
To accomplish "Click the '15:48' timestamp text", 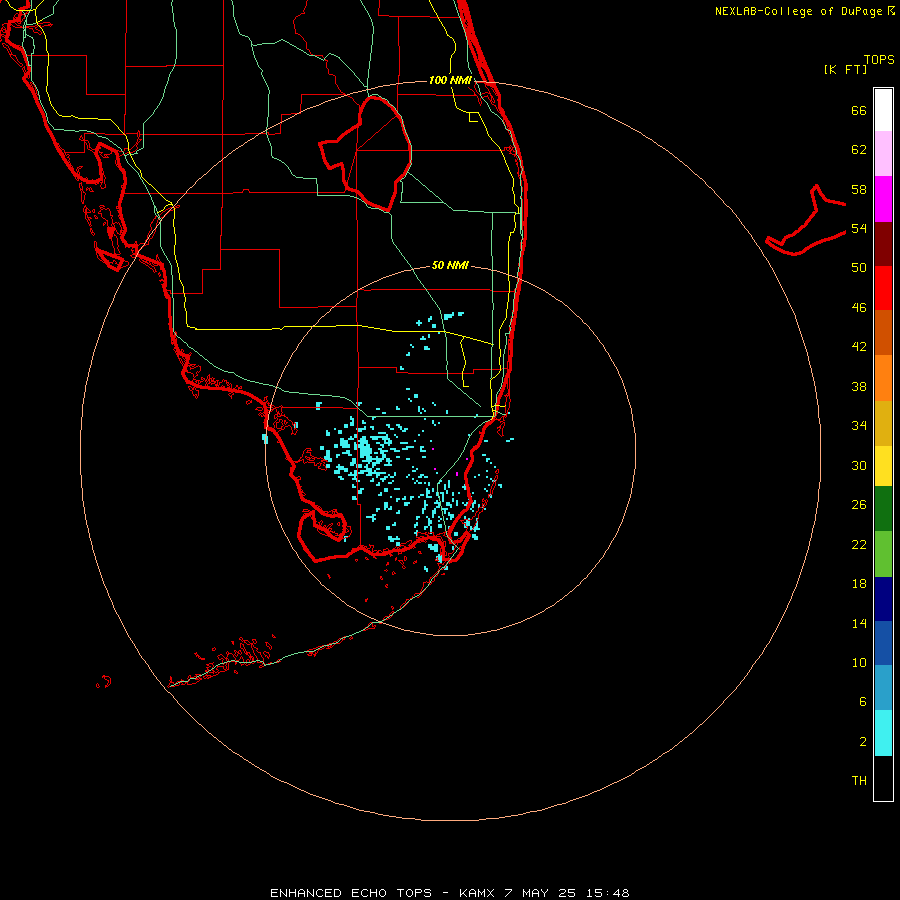I will [608, 893].
